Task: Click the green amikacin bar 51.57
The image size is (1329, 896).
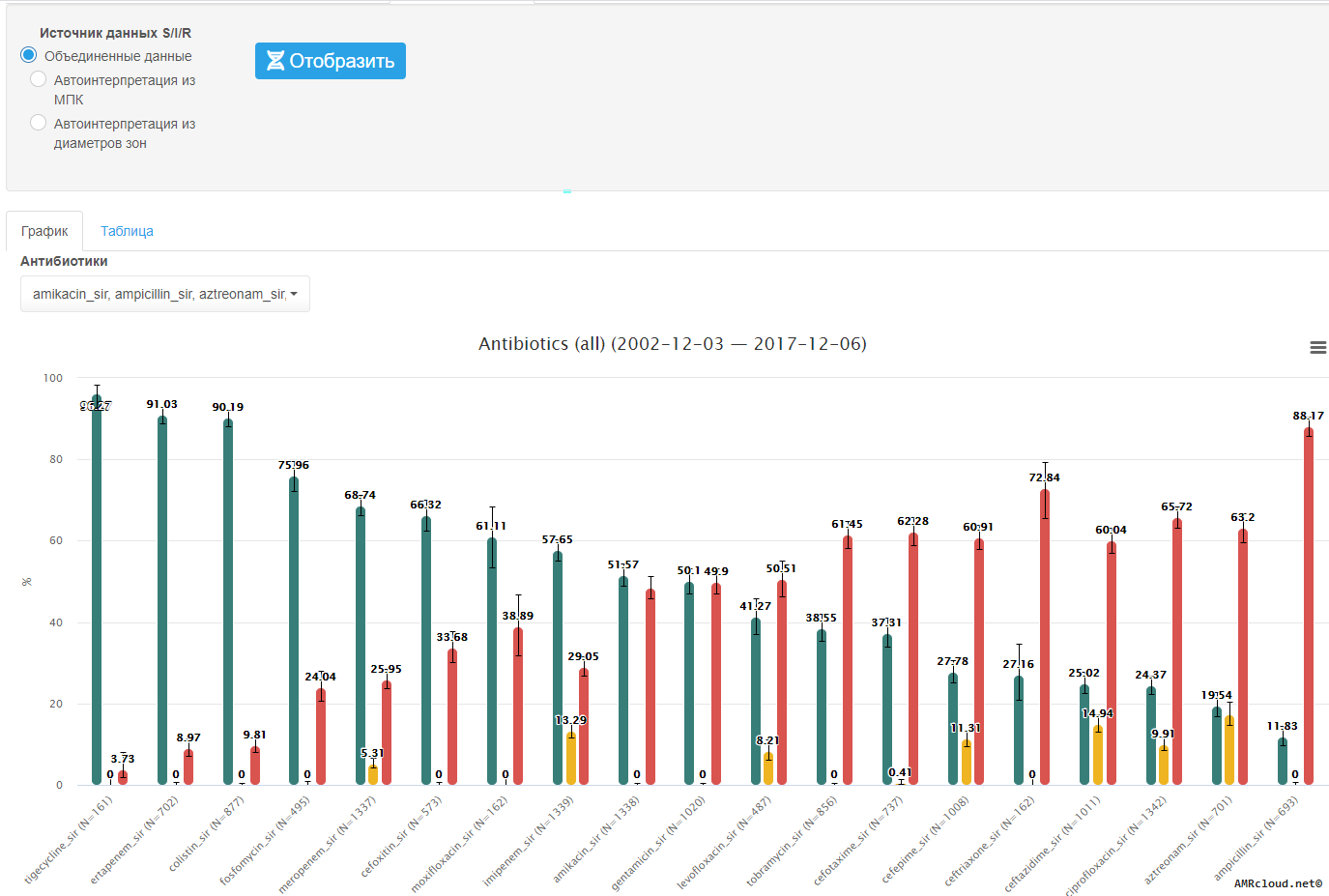Action: click(x=623, y=680)
